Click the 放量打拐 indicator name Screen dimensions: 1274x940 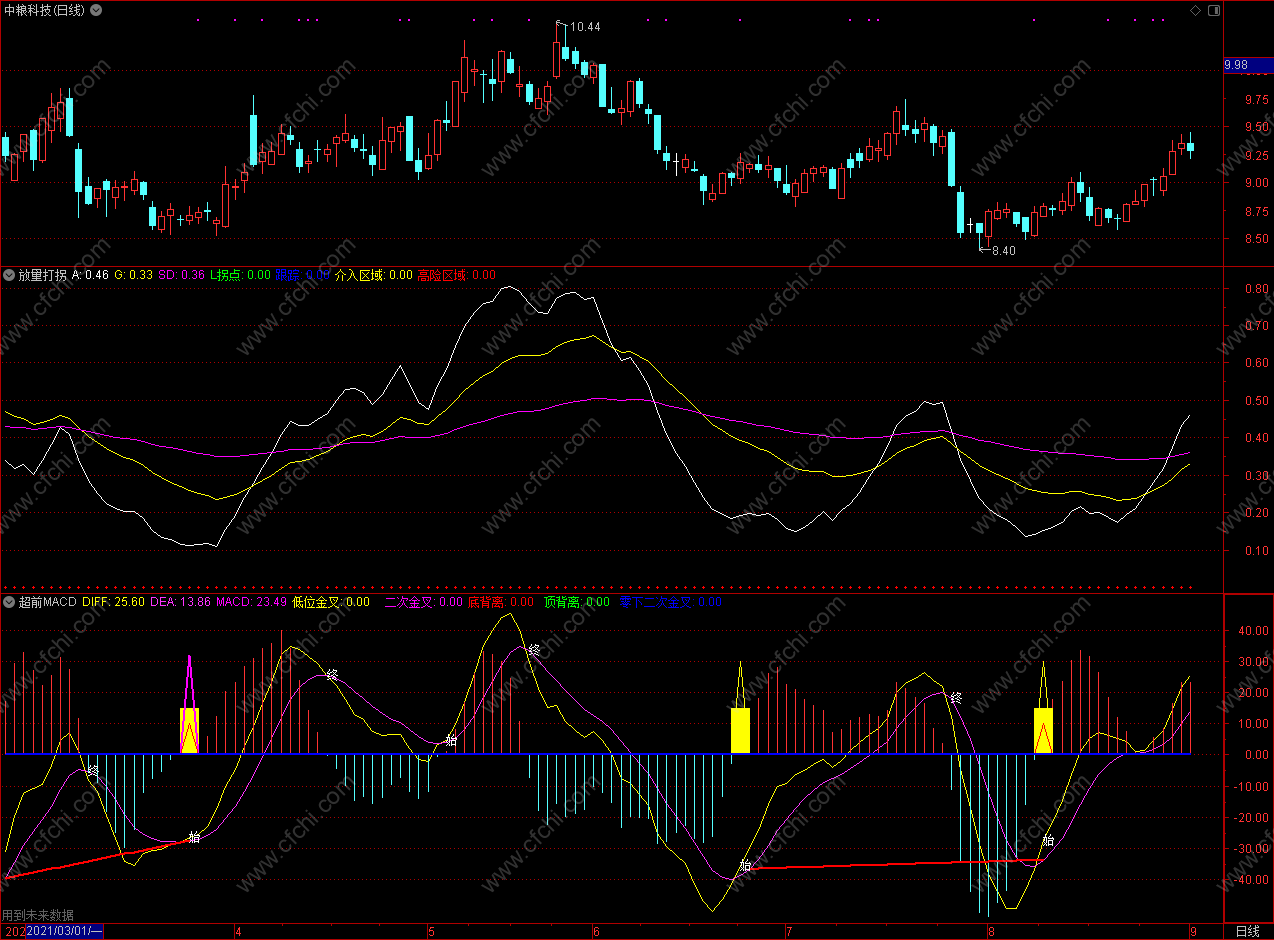[x=43, y=275]
